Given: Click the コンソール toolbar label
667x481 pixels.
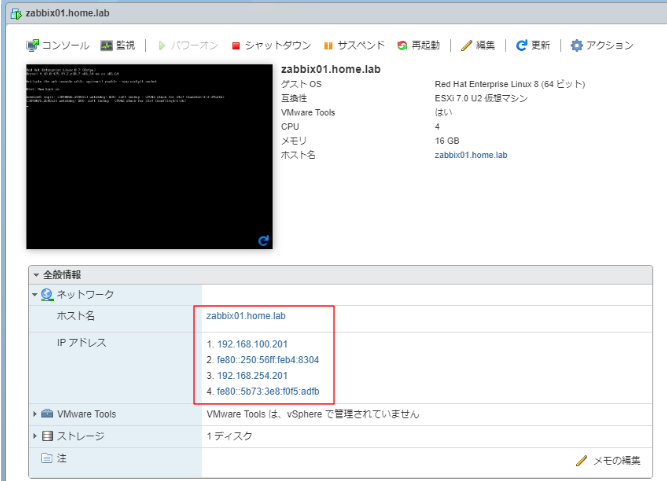Looking at the screenshot, I should pyautogui.click(x=66, y=45).
